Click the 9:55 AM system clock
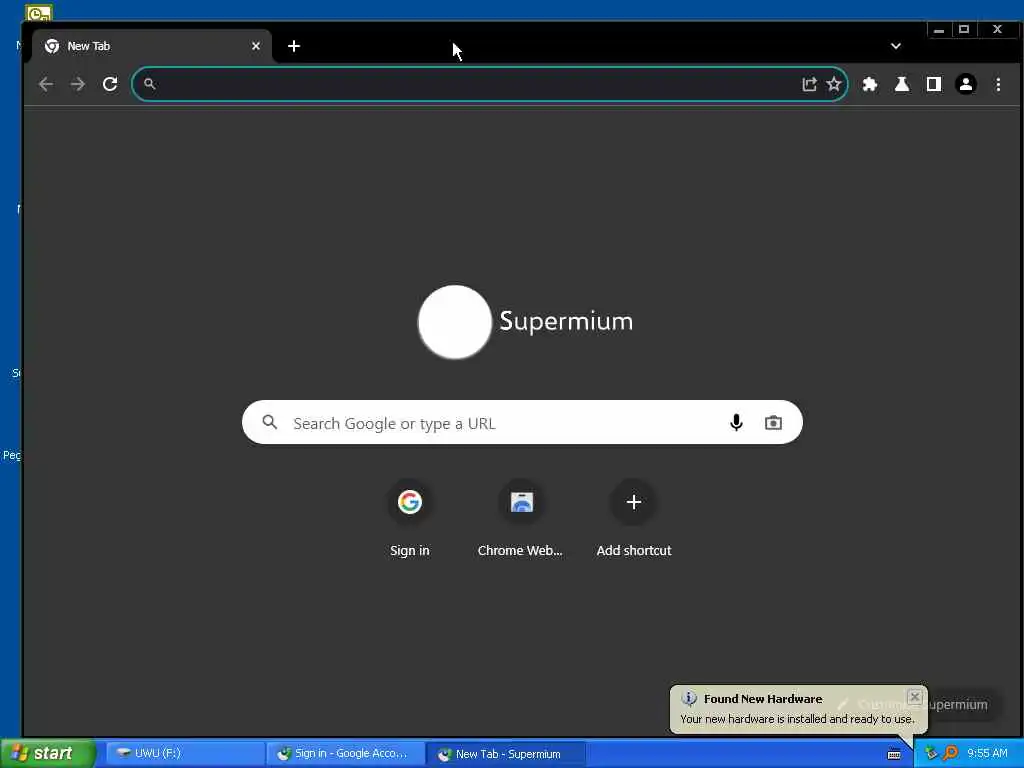This screenshot has height=768, width=1024. click(987, 753)
